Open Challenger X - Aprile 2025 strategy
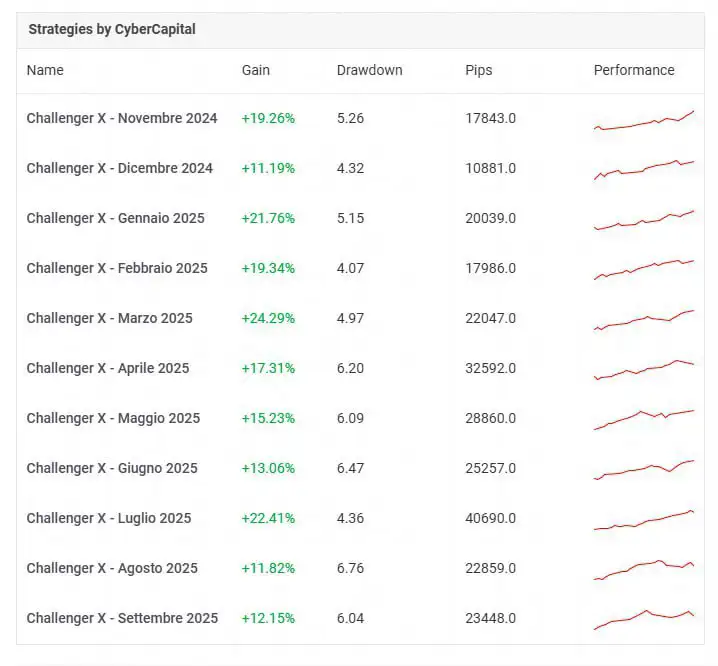The image size is (718, 666). pos(107,368)
